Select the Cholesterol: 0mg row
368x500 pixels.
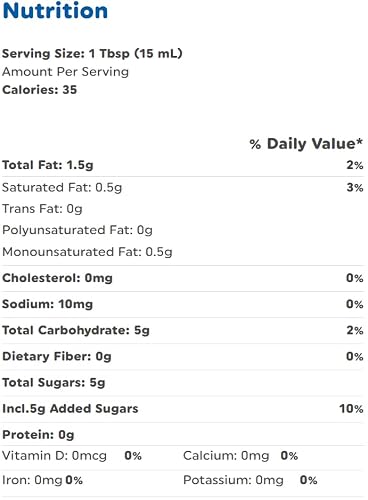(x=183, y=278)
